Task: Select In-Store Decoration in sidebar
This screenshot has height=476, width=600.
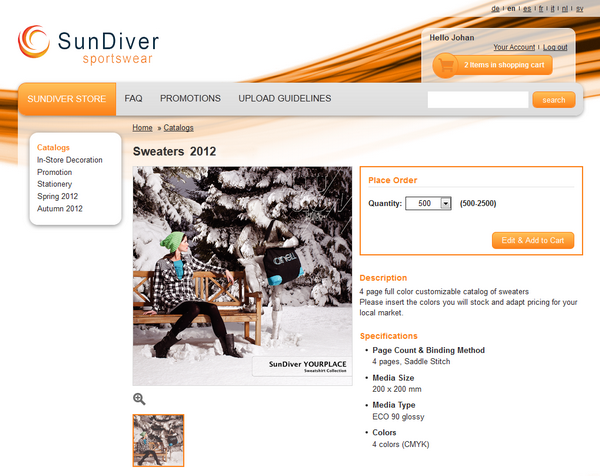Action: (70, 160)
